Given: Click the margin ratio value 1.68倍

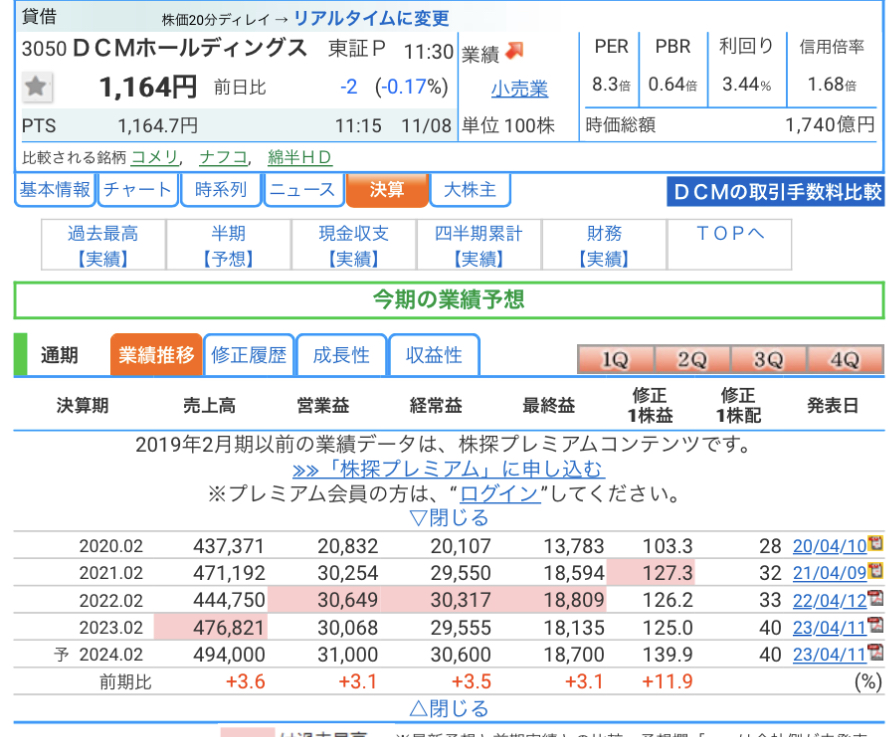Looking at the screenshot, I should point(832,84).
